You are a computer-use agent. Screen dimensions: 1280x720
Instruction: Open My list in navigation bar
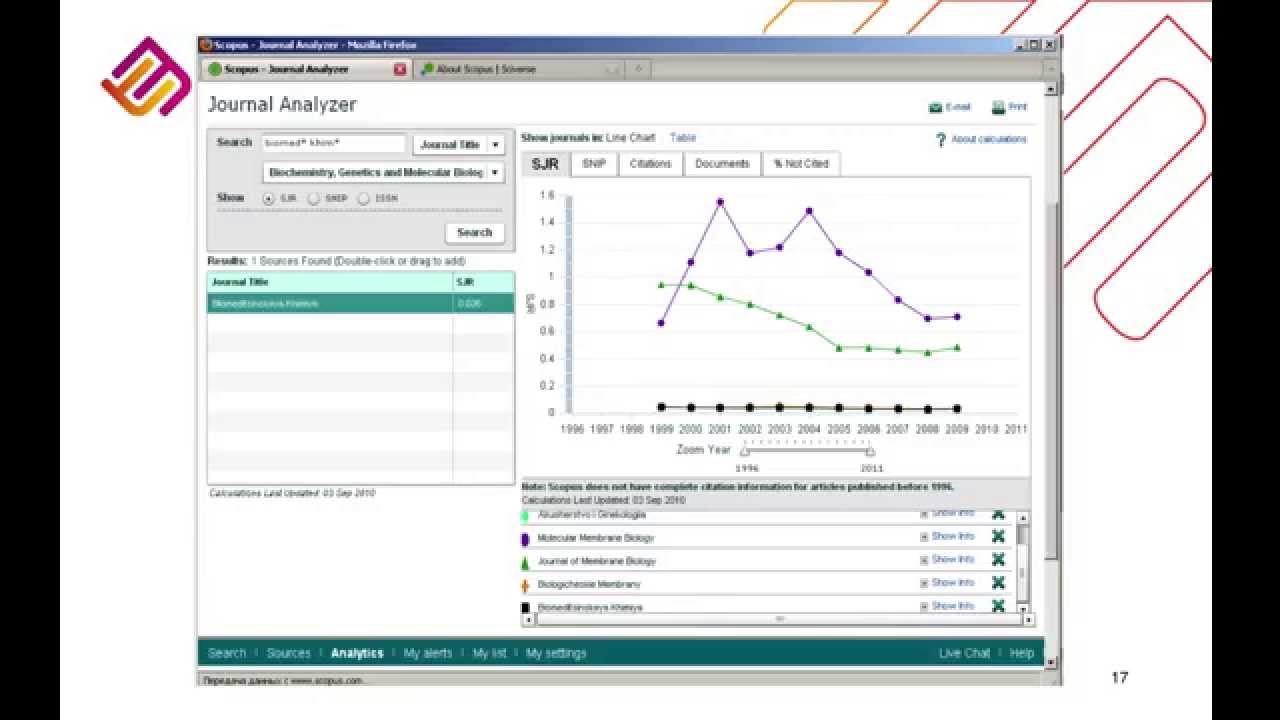point(489,653)
